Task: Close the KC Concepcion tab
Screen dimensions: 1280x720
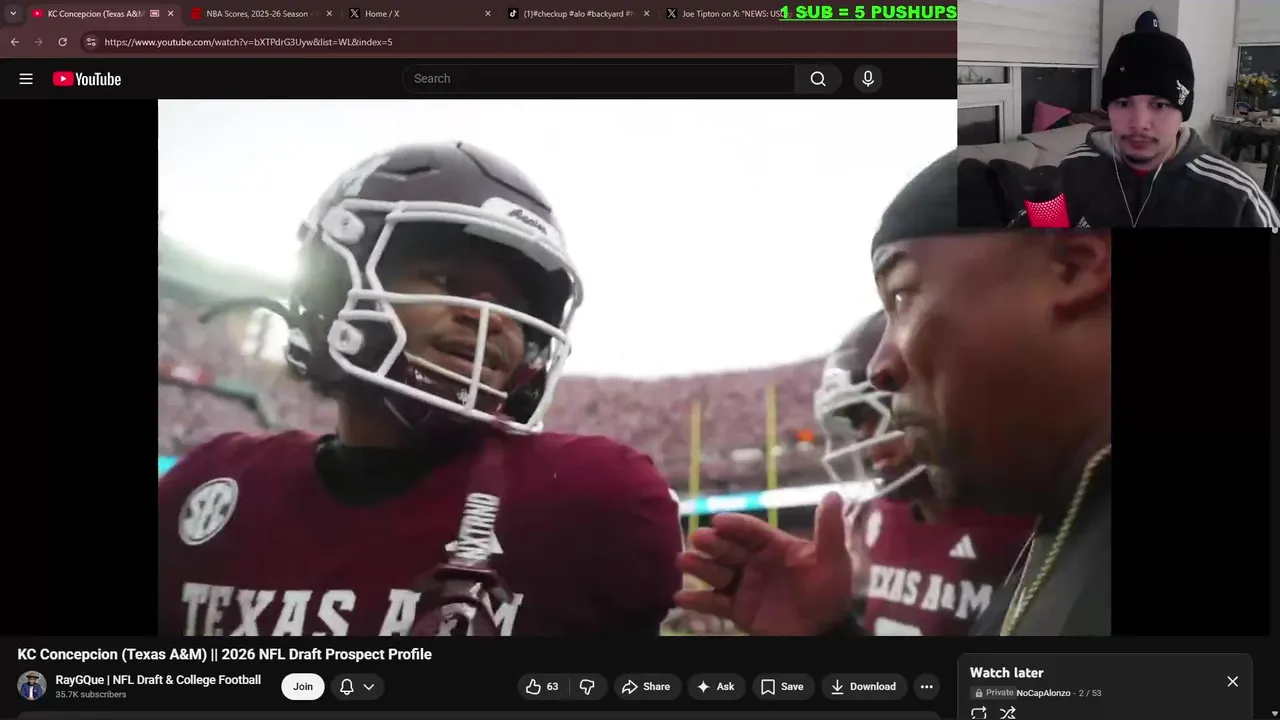Action: [x=170, y=14]
